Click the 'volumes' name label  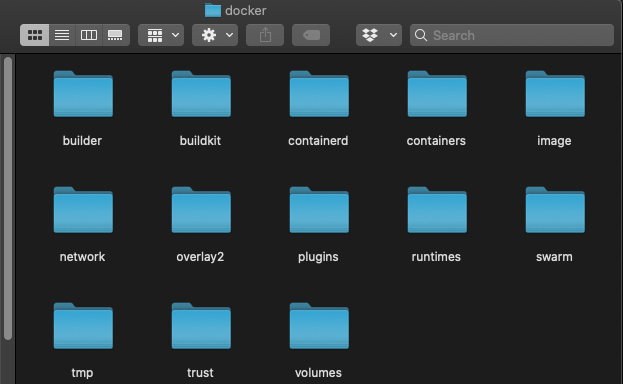(x=318, y=373)
